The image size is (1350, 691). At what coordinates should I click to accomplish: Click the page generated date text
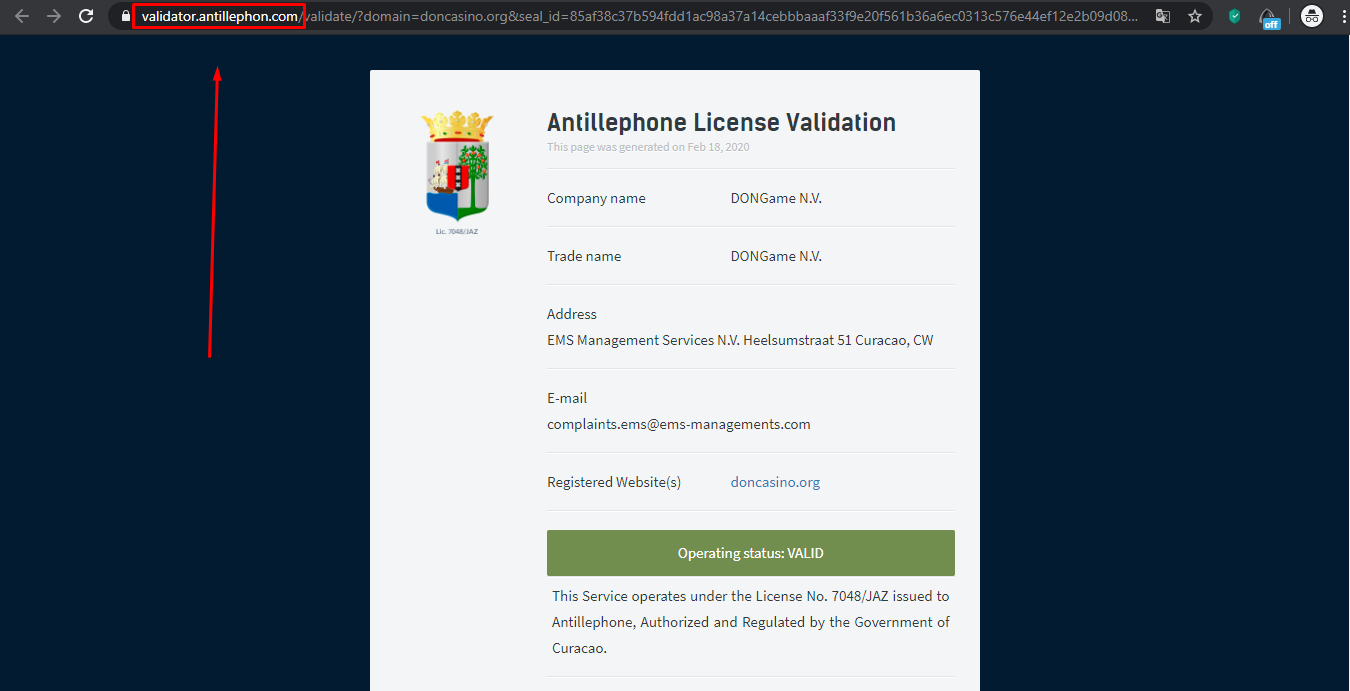point(648,147)
